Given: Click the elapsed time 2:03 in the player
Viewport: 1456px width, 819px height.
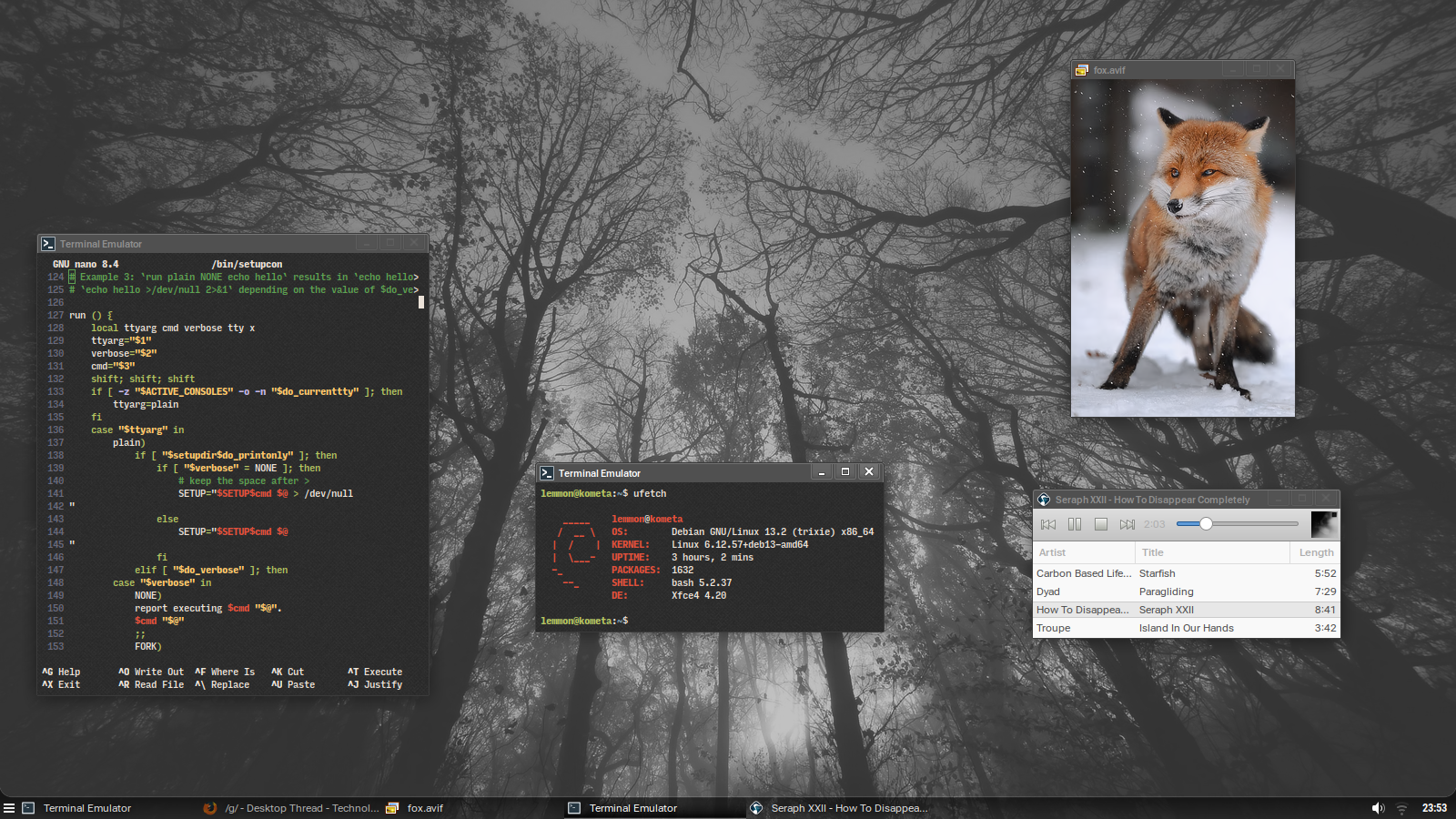Looking at the screenshot, I should tap(1155, 524).
